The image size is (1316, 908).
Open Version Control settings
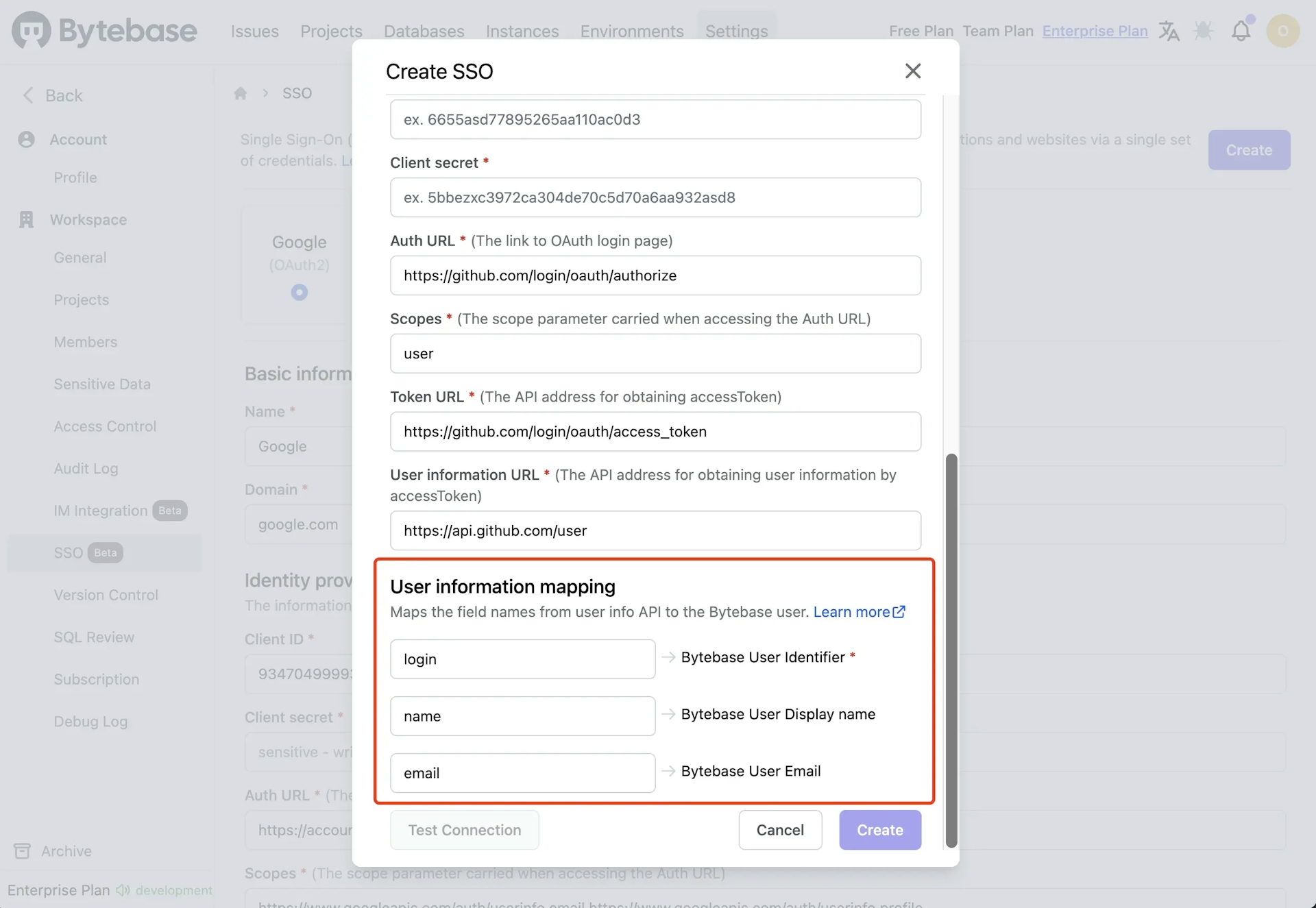pyautogui.click(x=106, y=595)
